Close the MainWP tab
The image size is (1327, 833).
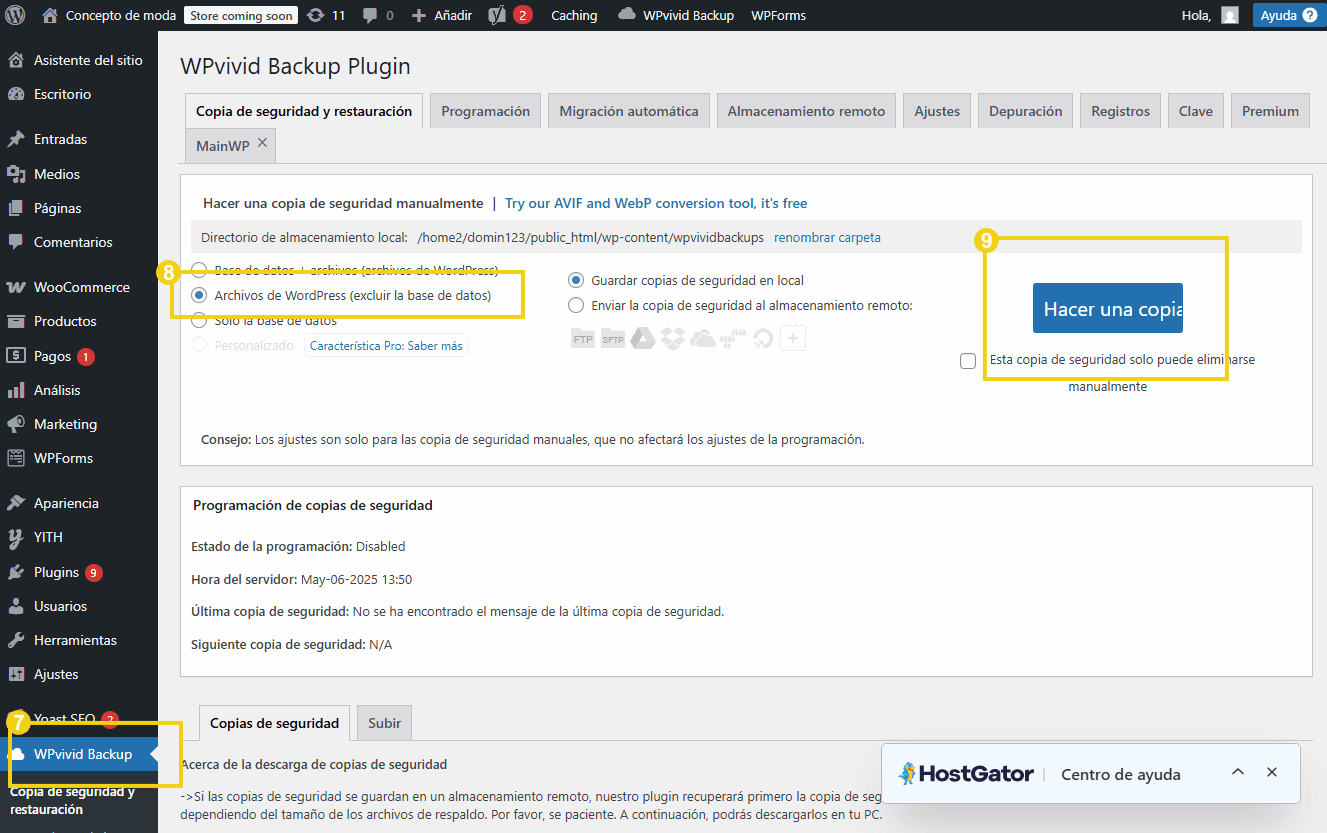pyautogui.click(x=263, y=144)
